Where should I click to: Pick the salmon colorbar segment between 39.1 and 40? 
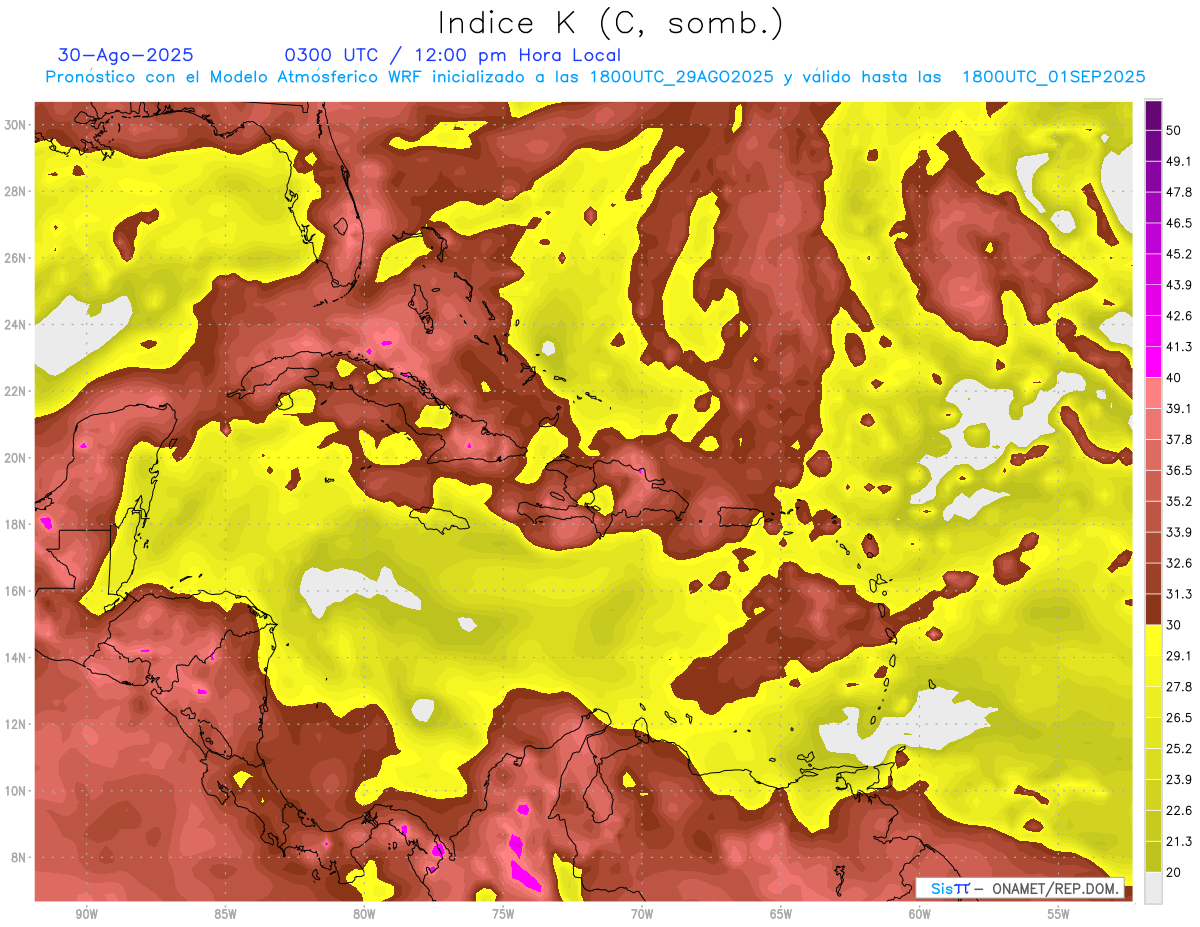click(1153, 393)
